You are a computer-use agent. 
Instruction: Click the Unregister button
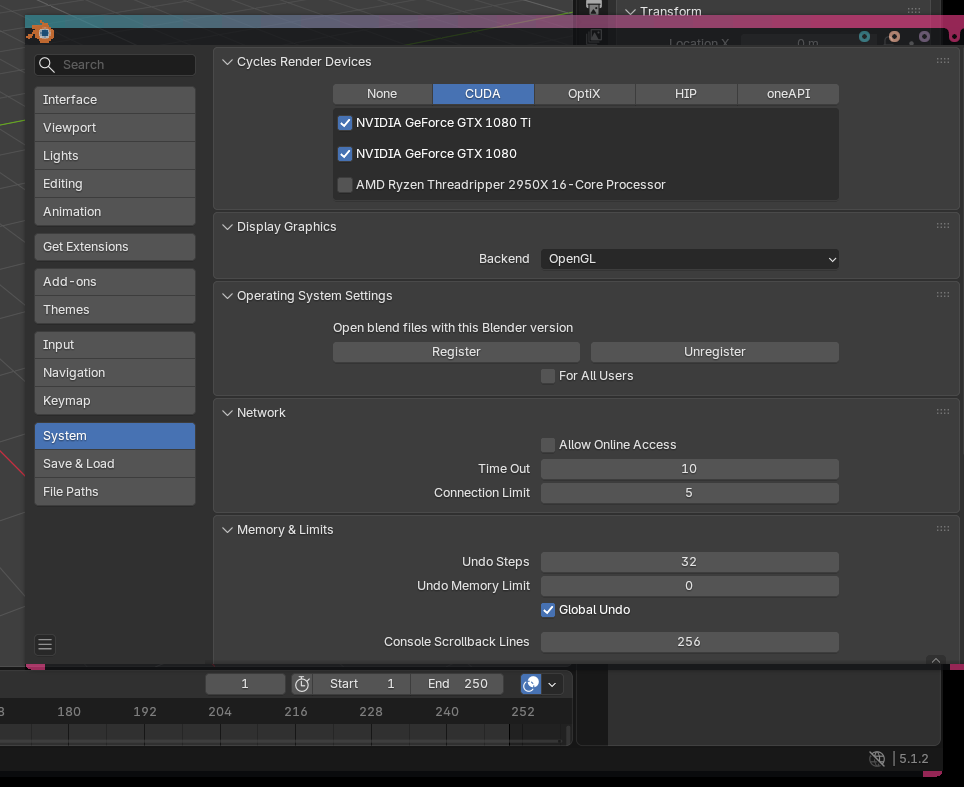tap(714, 352)
